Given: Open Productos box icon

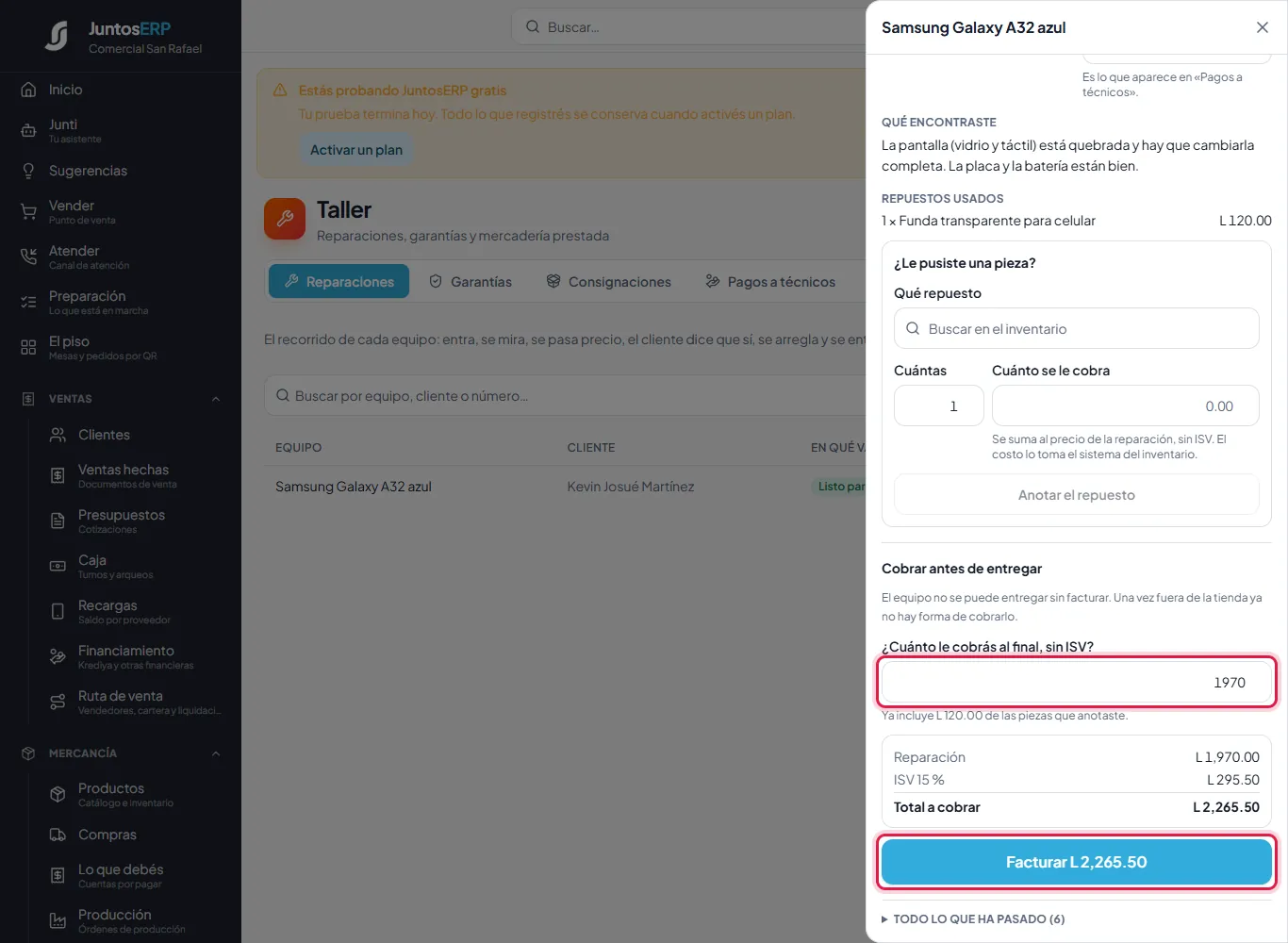Looking at the screenshot, I should tap(58, 795).
